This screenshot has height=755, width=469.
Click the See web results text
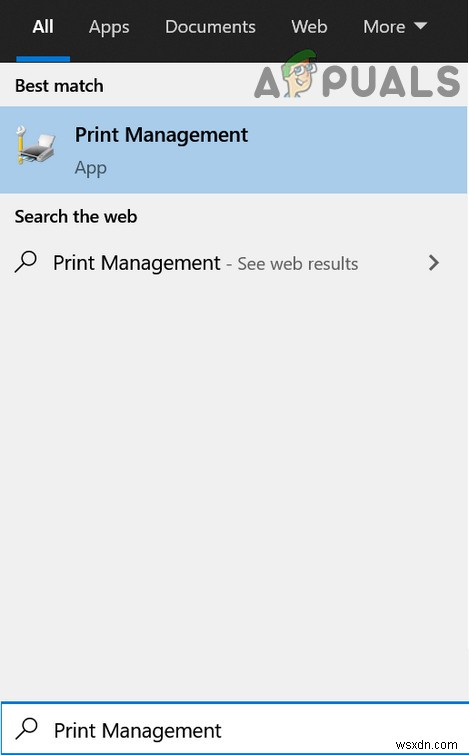[298, 264]
